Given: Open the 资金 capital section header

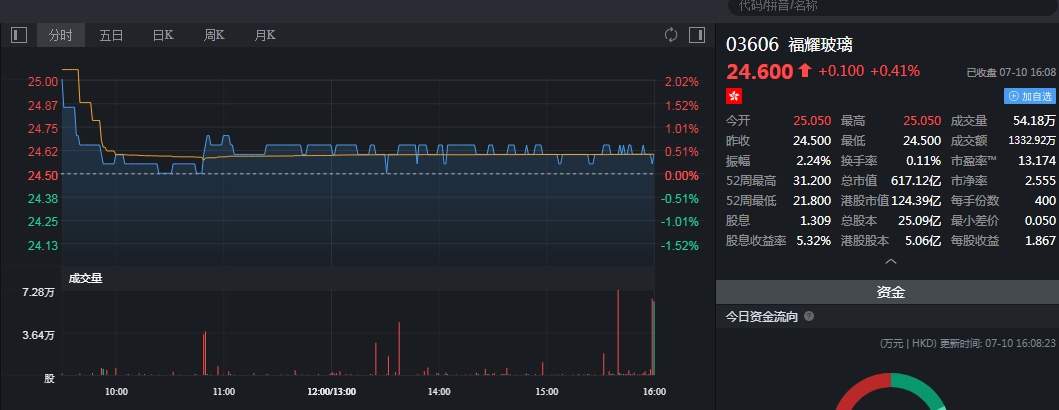Looking at the screenshot, I should click(890, 293).
